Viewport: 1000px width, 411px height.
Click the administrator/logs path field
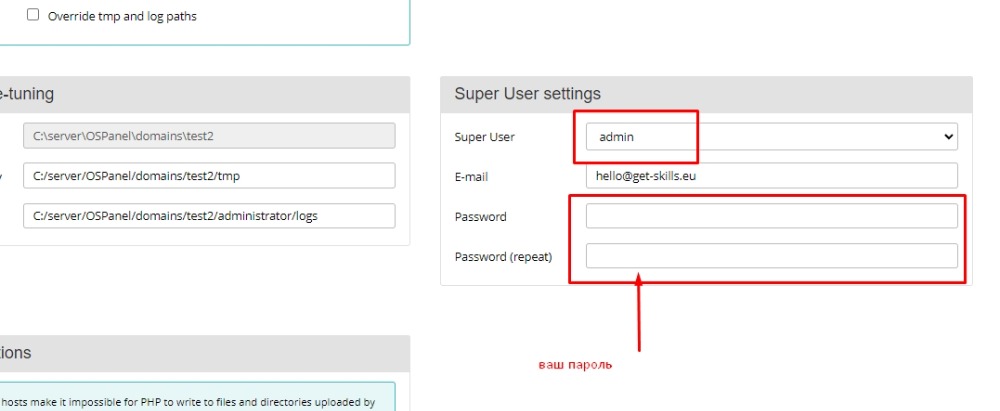pyautogui.click(x=209, y=216)
